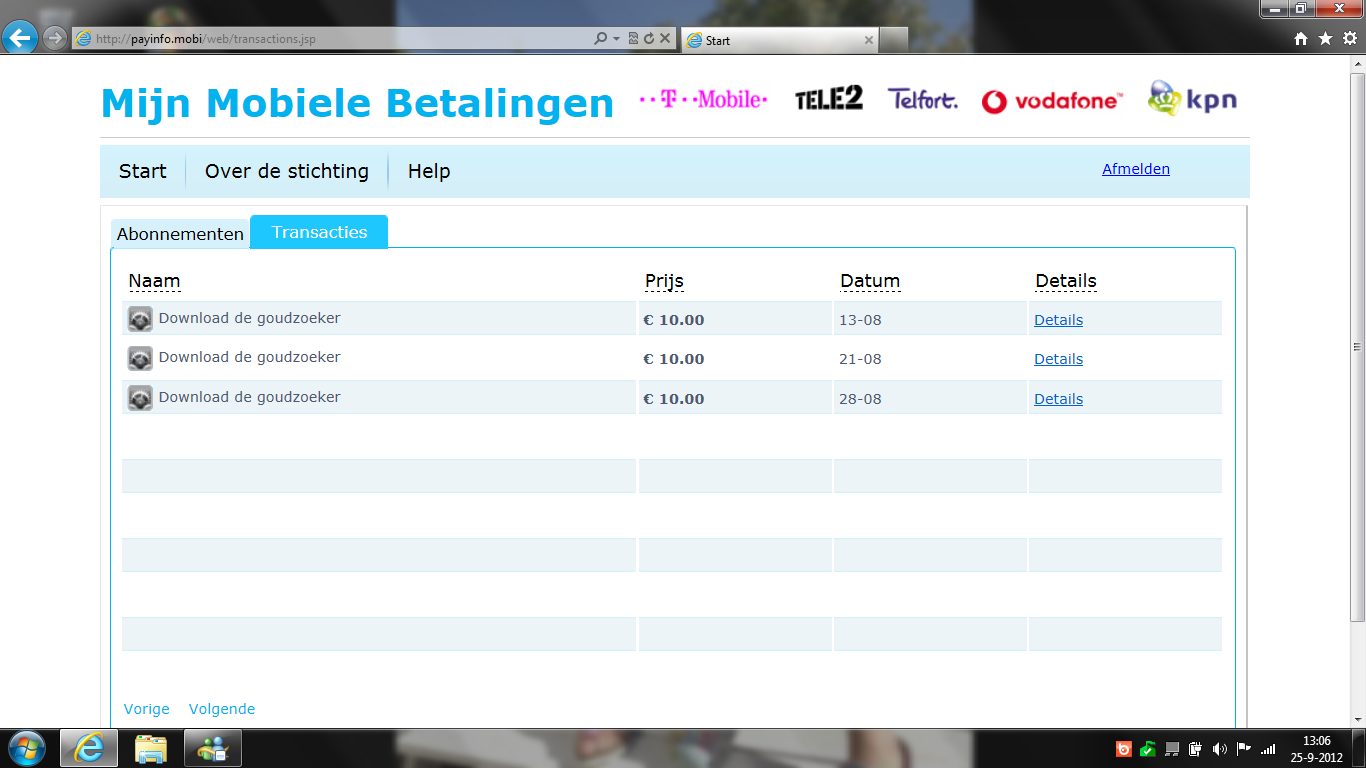1366x768 pixels.
Task: Open the Tools gear icon
Action: pos(1349,39)
